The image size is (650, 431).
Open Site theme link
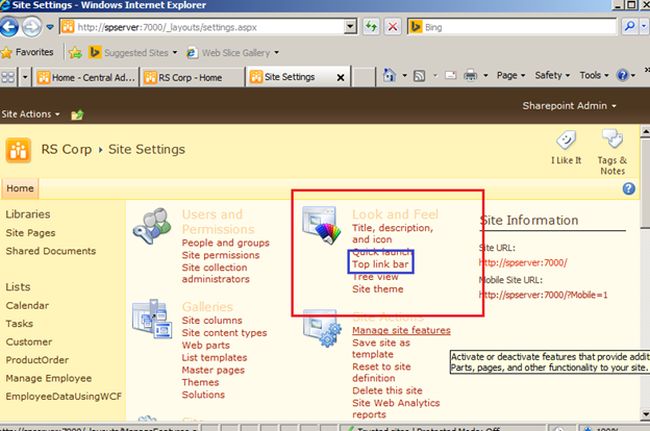[x=378, y=289]
